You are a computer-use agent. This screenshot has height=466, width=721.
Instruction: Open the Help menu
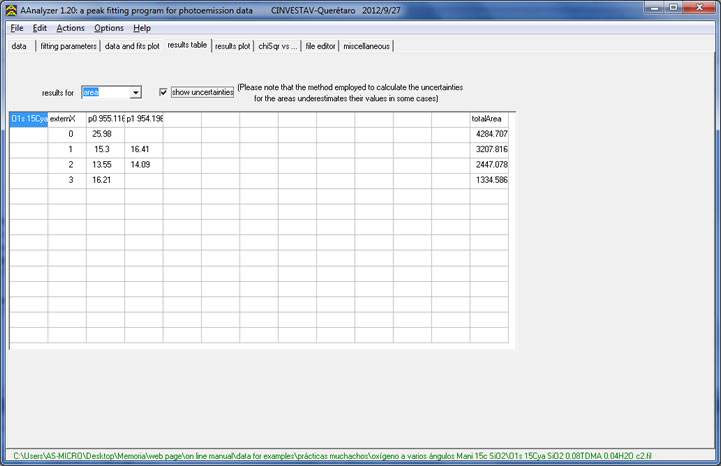(x=142, y=28)
